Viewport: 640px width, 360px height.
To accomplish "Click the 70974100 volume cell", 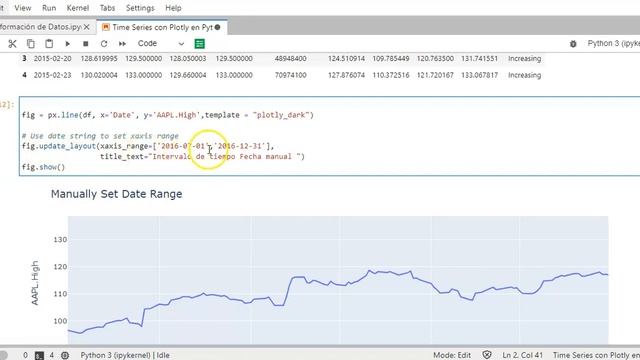I will [291, 75].
